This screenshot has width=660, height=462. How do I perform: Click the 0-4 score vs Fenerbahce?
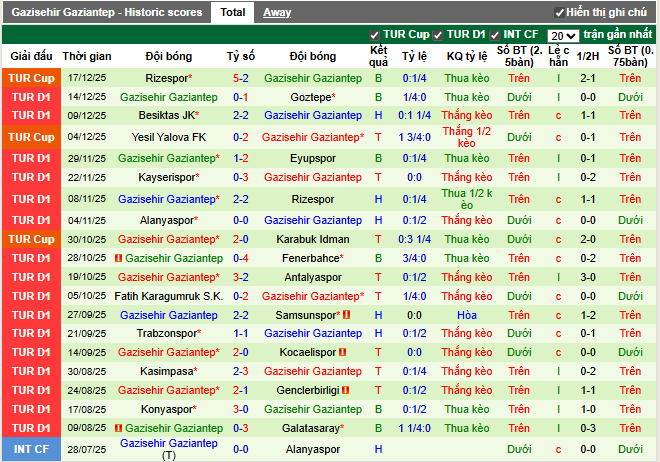tap(241, 258)
